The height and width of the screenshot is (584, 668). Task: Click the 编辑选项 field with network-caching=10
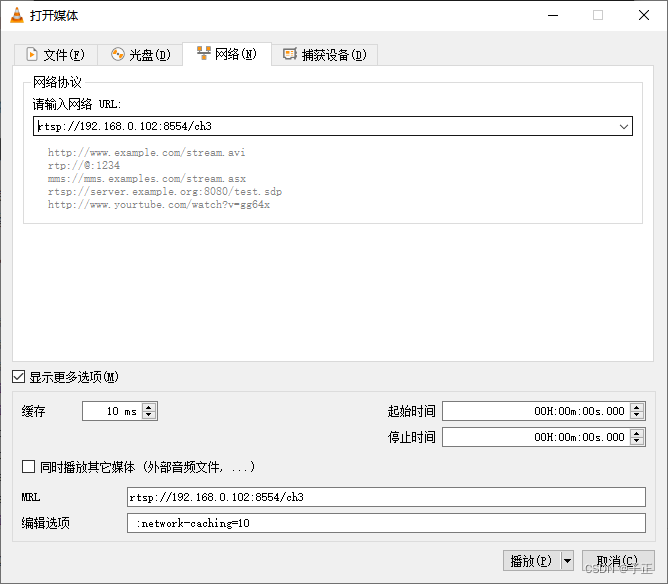click(386, 523)
